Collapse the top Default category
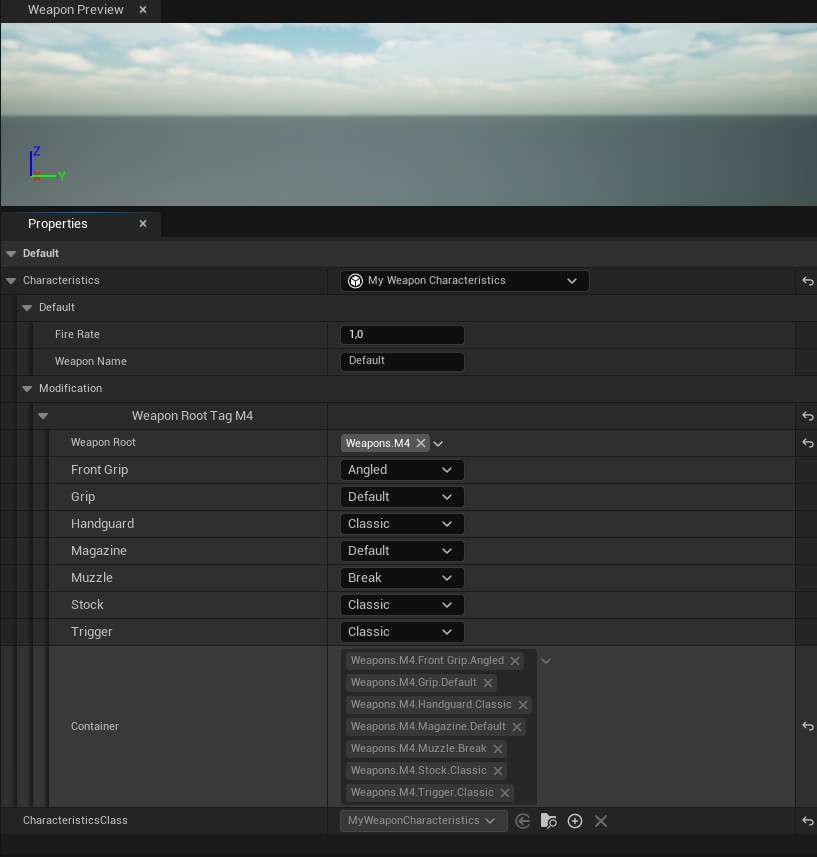 tap(11, 254)
